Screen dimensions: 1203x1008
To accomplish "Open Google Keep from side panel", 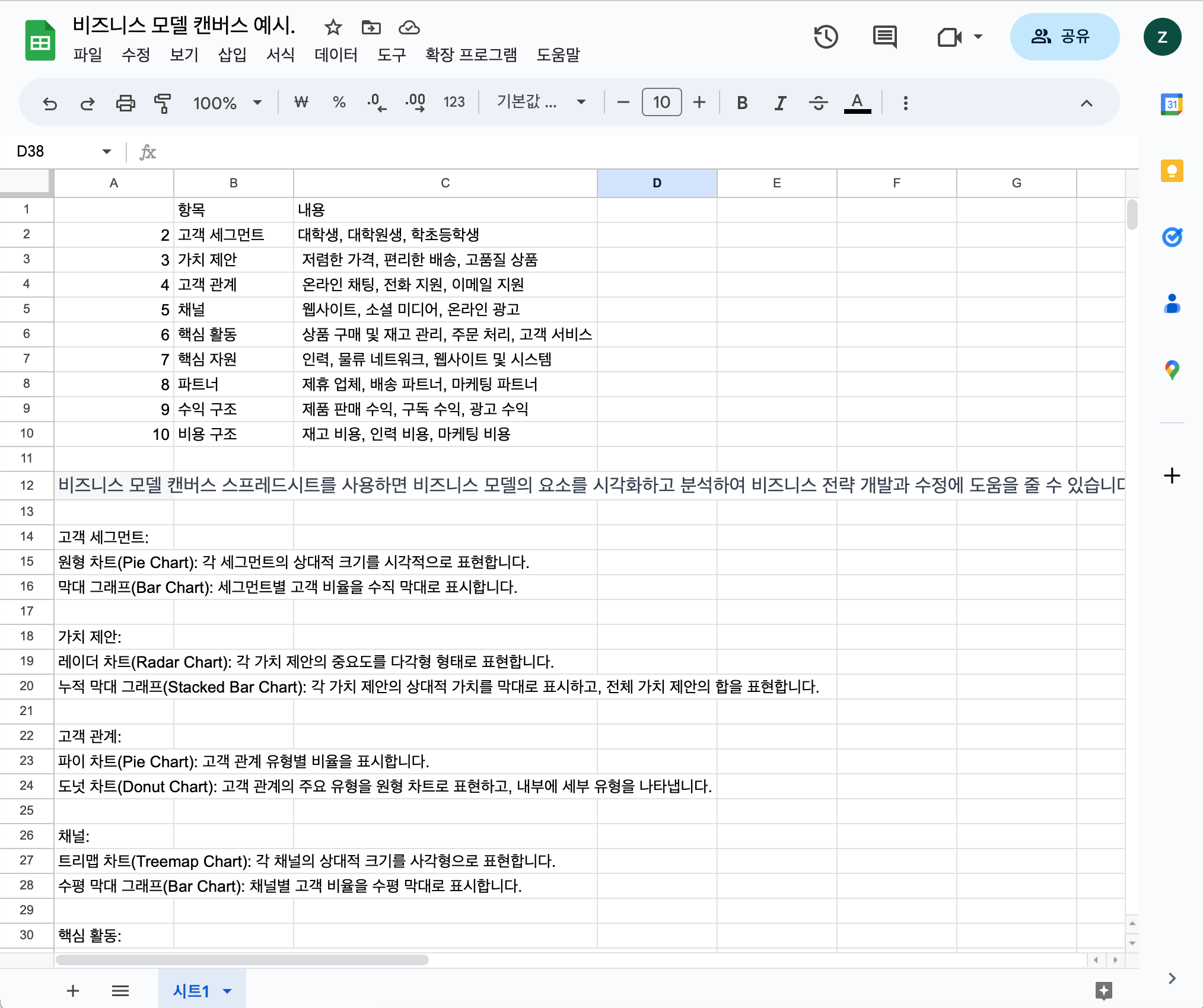I will click(1172, 171).
